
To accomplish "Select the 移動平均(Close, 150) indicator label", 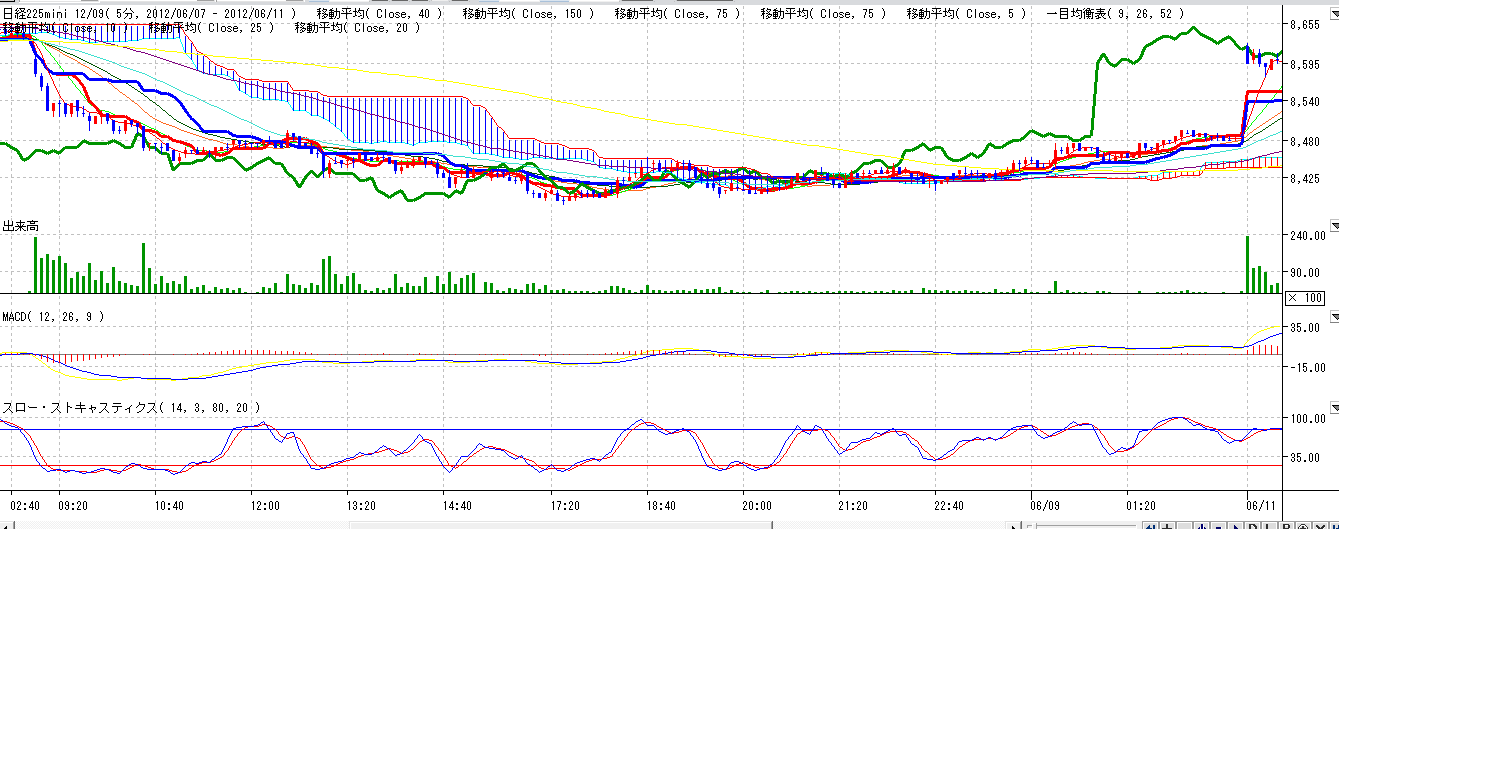I will tap(528, 14).
